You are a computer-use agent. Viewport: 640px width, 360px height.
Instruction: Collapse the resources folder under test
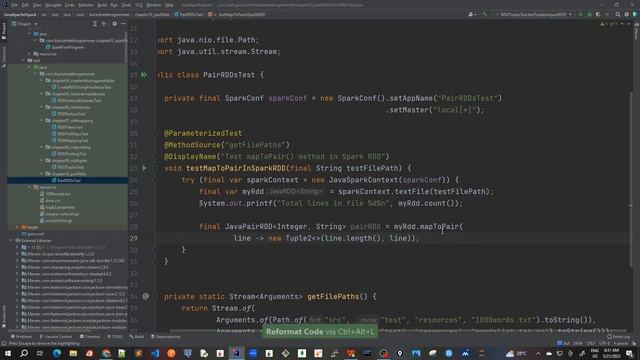[x=30, y=187]
